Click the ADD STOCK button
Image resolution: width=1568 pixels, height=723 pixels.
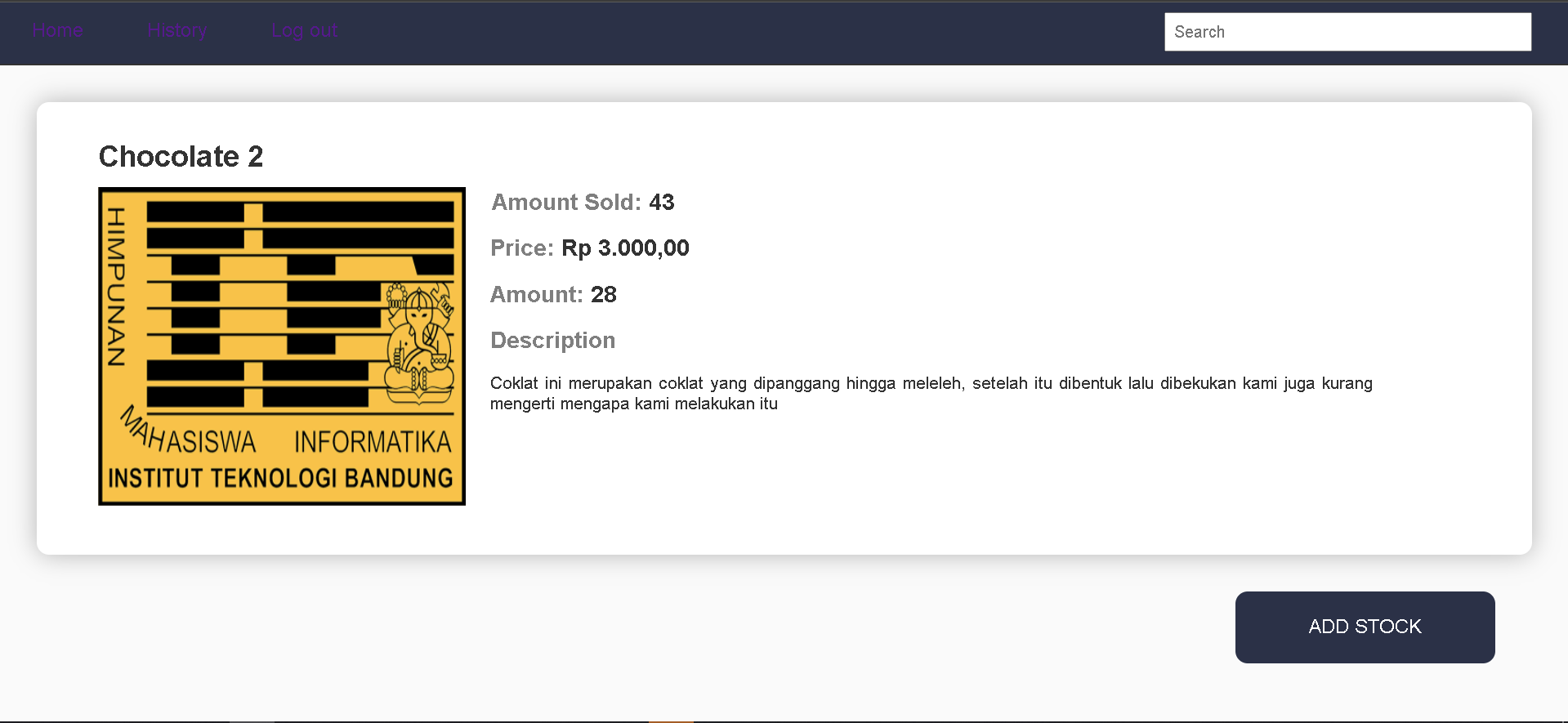(x=1365, y=627)
